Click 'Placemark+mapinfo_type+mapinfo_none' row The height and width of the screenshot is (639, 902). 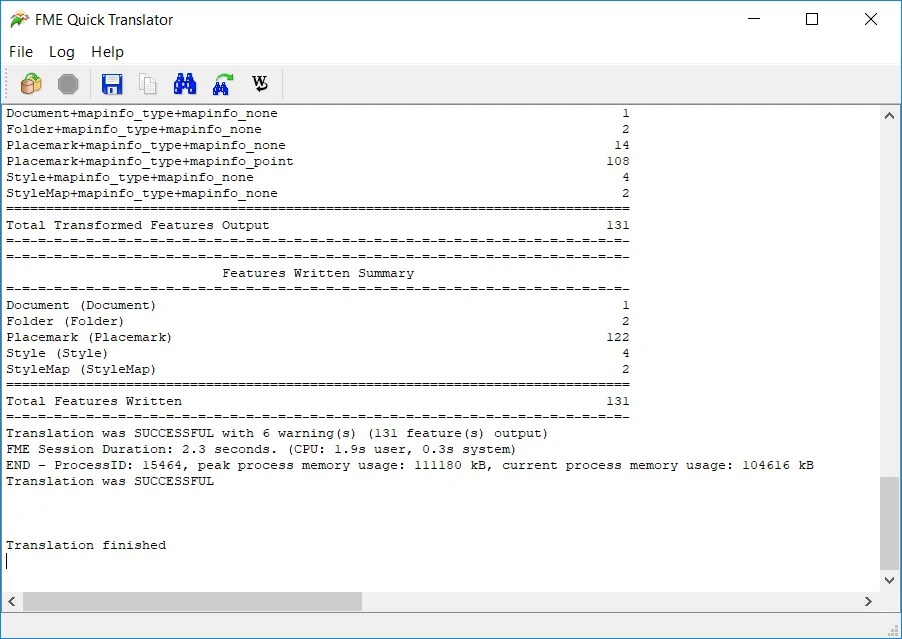tap(318, 146)
